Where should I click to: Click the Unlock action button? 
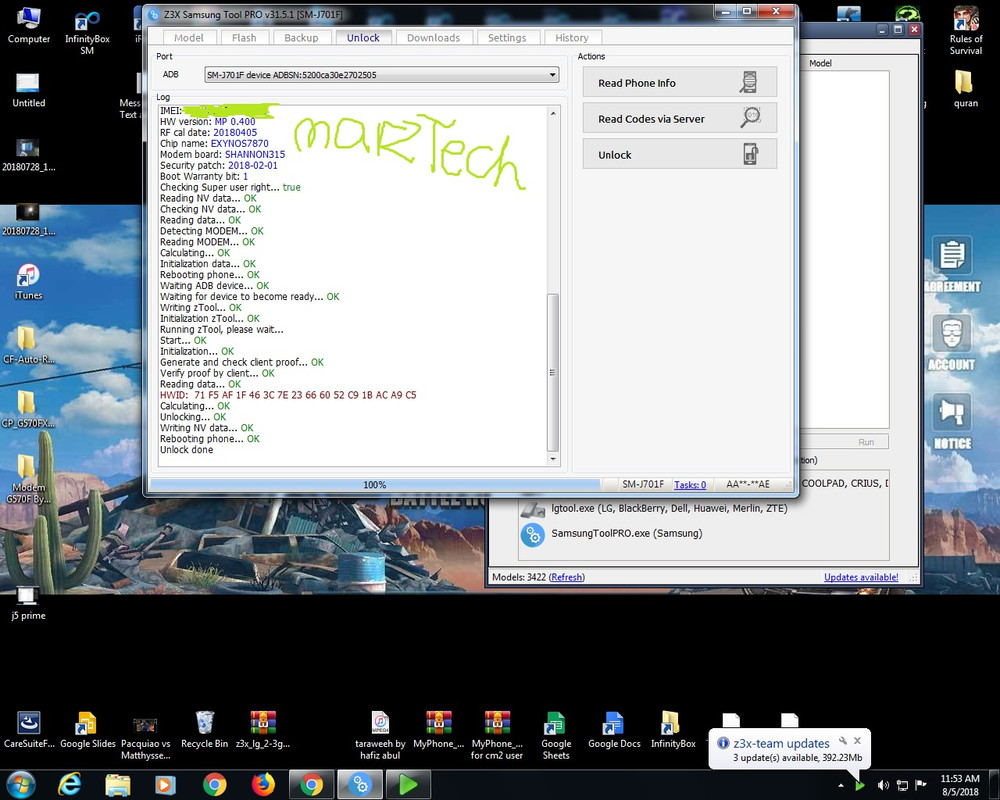point(679,154)
